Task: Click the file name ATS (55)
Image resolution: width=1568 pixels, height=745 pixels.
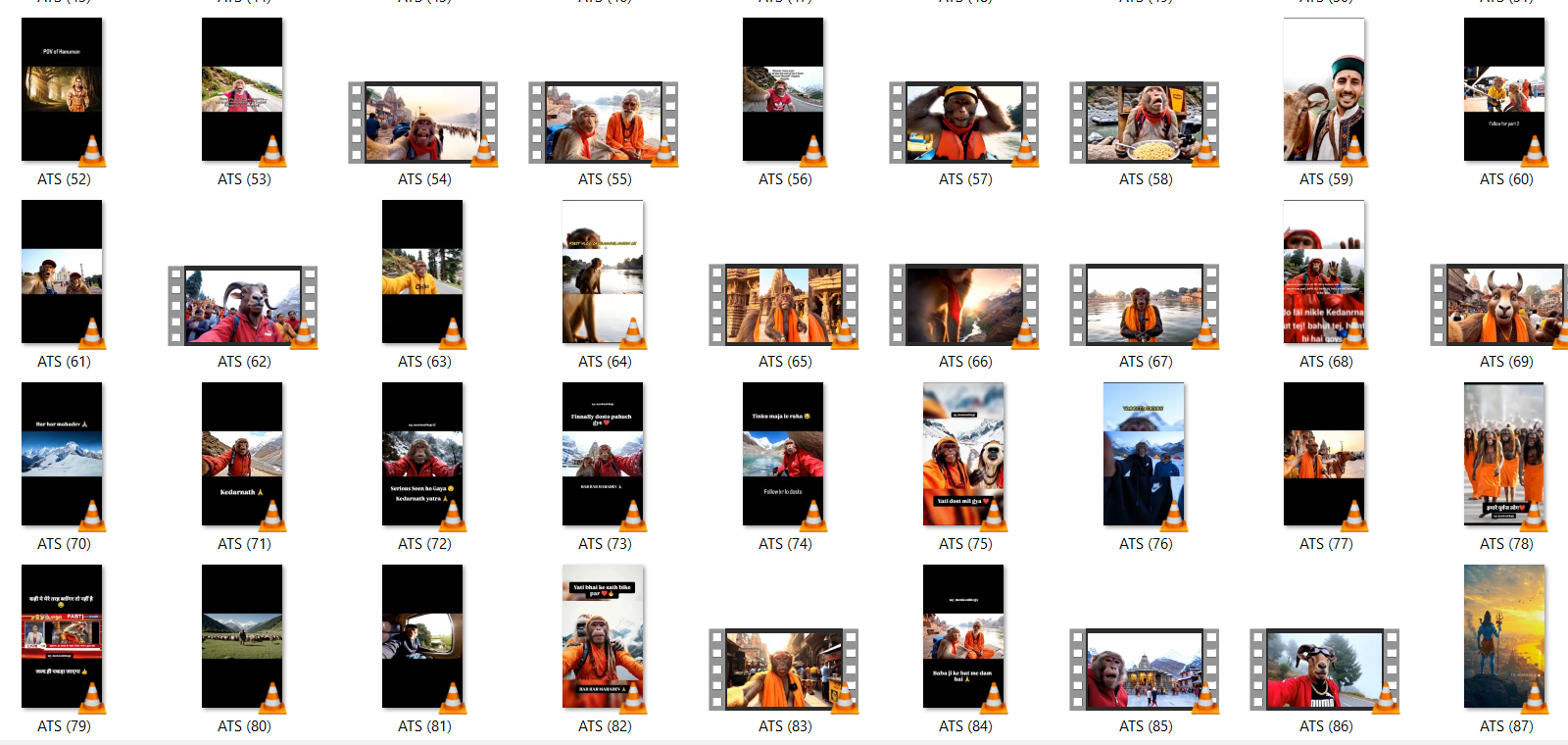Action: pyautogui.click(x=605, y=179)
